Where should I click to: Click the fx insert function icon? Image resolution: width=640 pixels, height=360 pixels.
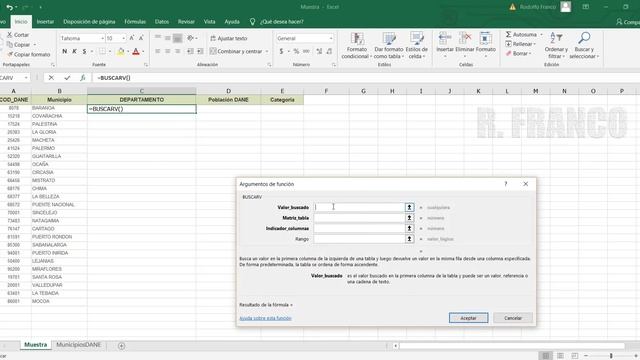(x=82, y=78)
